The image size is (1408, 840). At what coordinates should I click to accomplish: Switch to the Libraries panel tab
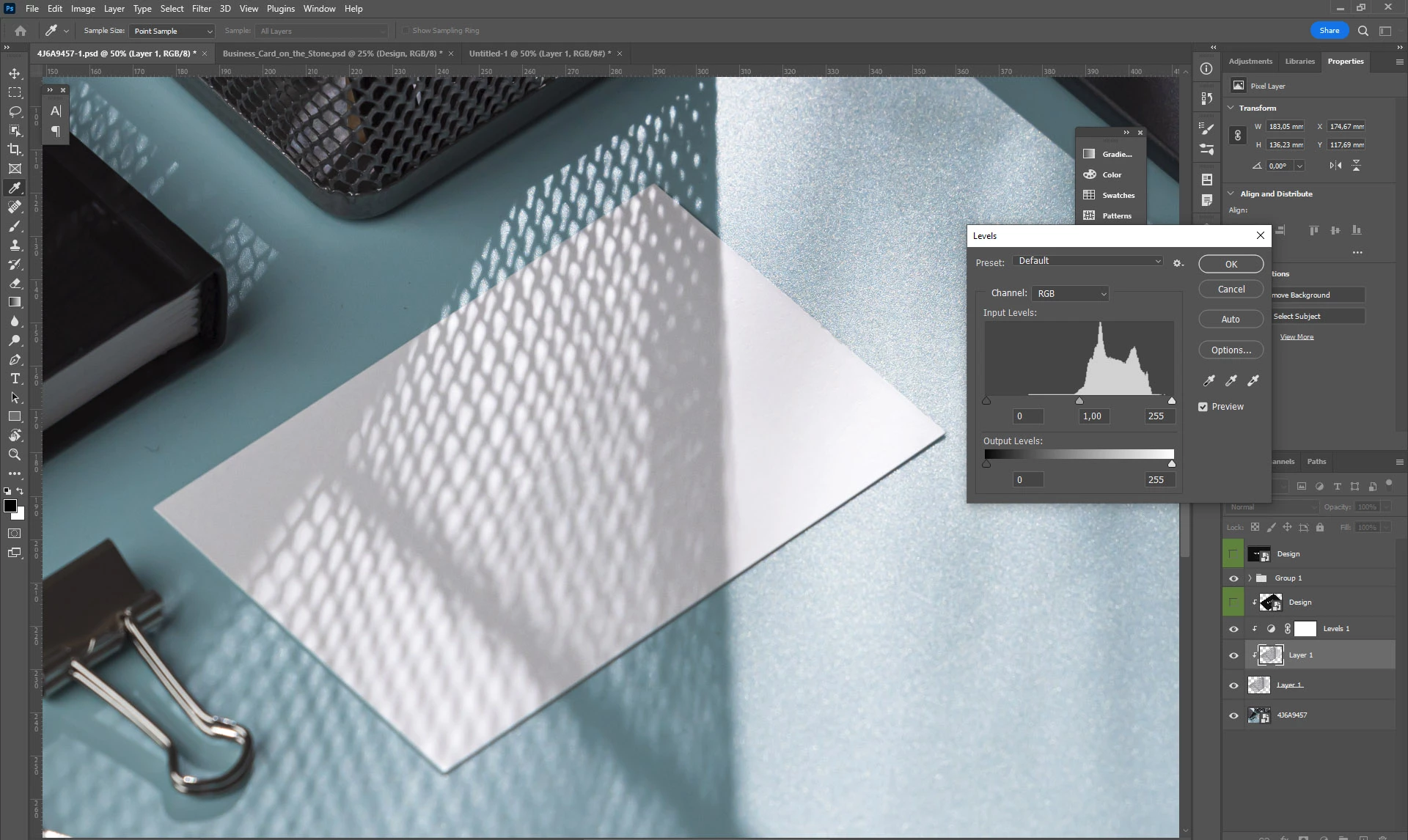coord(1299,62)
